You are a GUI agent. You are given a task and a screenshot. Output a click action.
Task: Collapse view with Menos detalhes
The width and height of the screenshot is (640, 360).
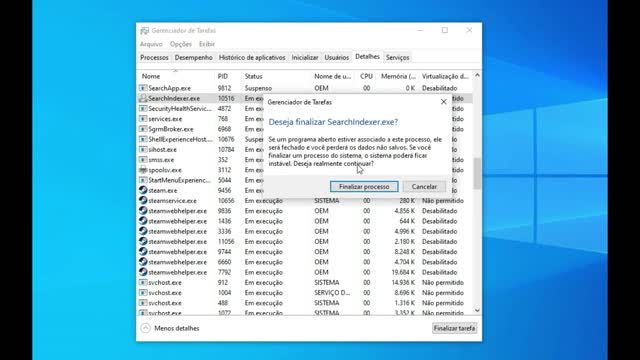click(170, 328)
